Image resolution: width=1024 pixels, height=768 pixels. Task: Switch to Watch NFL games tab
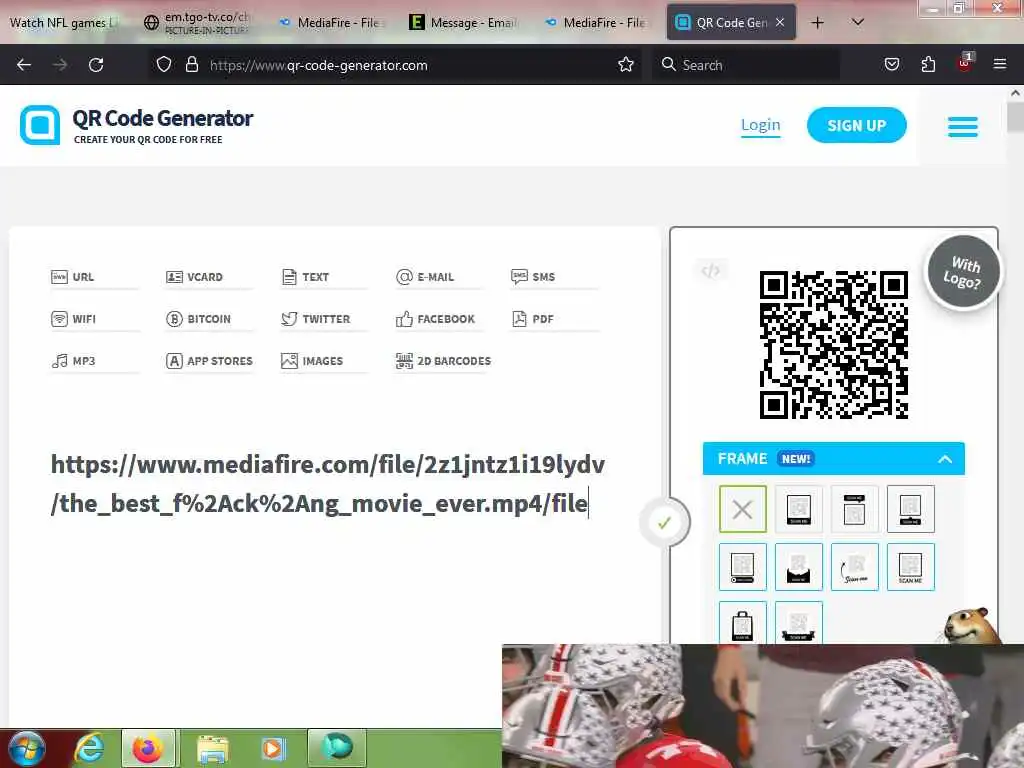(x=62, y=22)
